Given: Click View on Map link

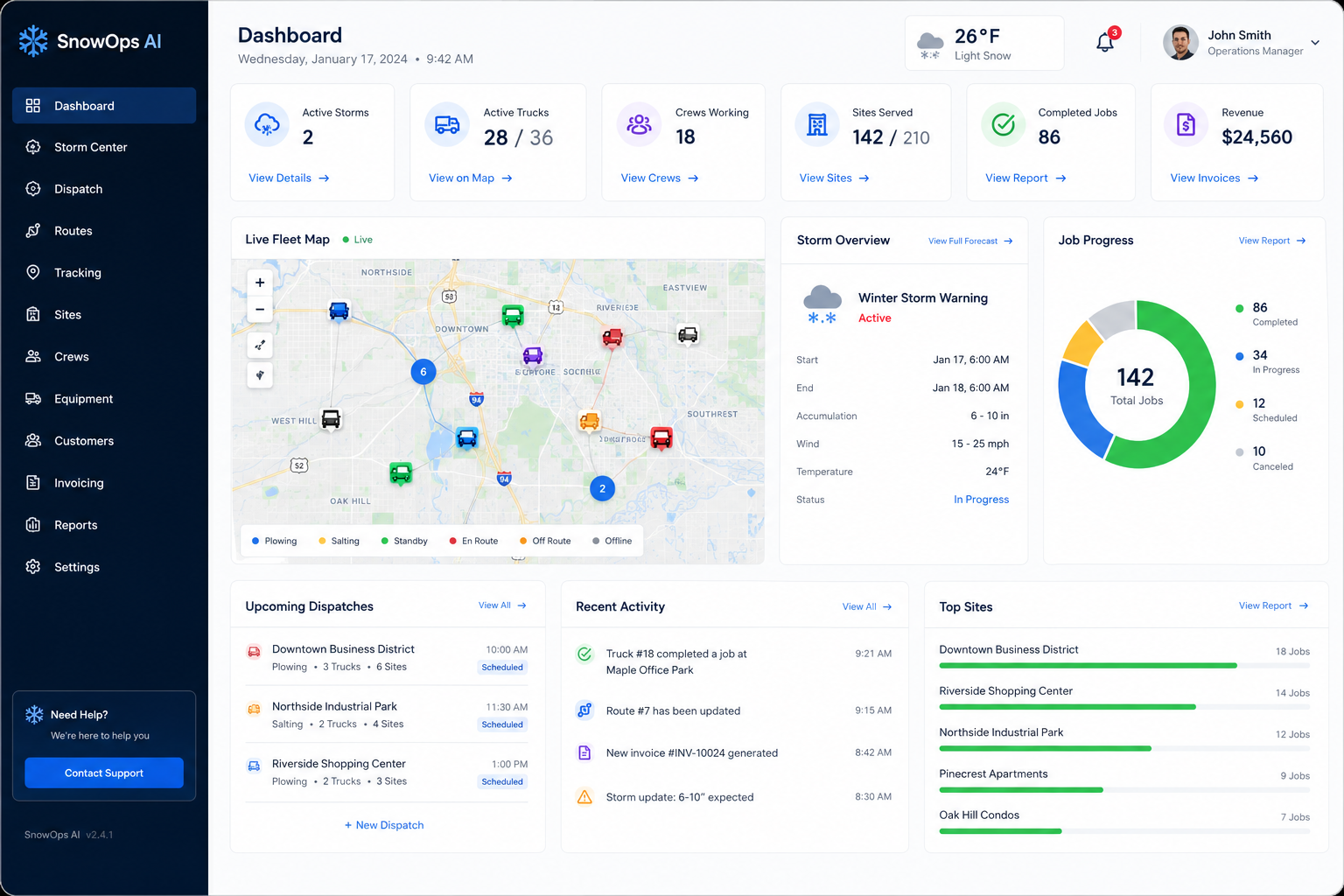Looking at the screenshot, I should 471,178.
